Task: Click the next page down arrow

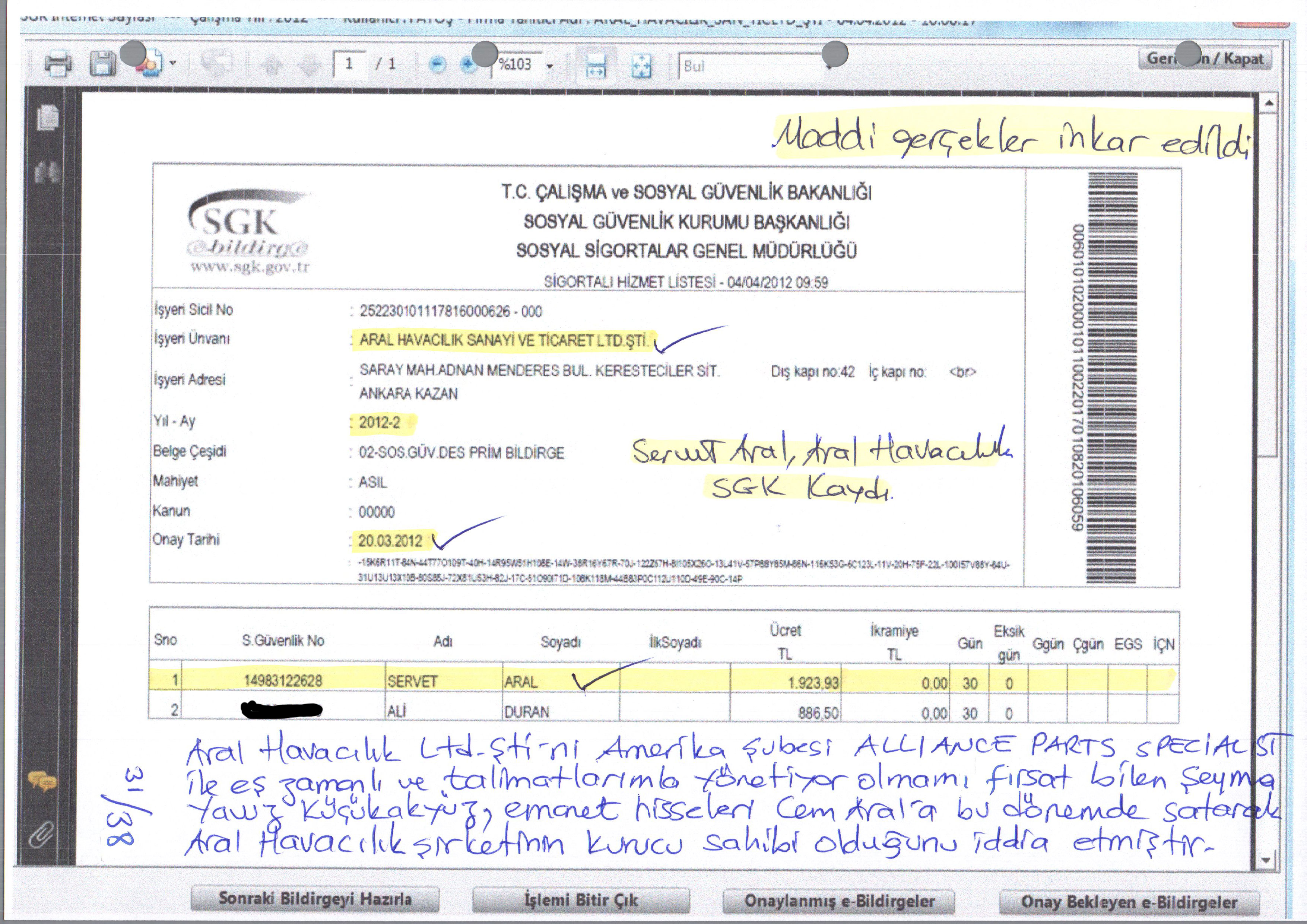Action: point(309,66)
